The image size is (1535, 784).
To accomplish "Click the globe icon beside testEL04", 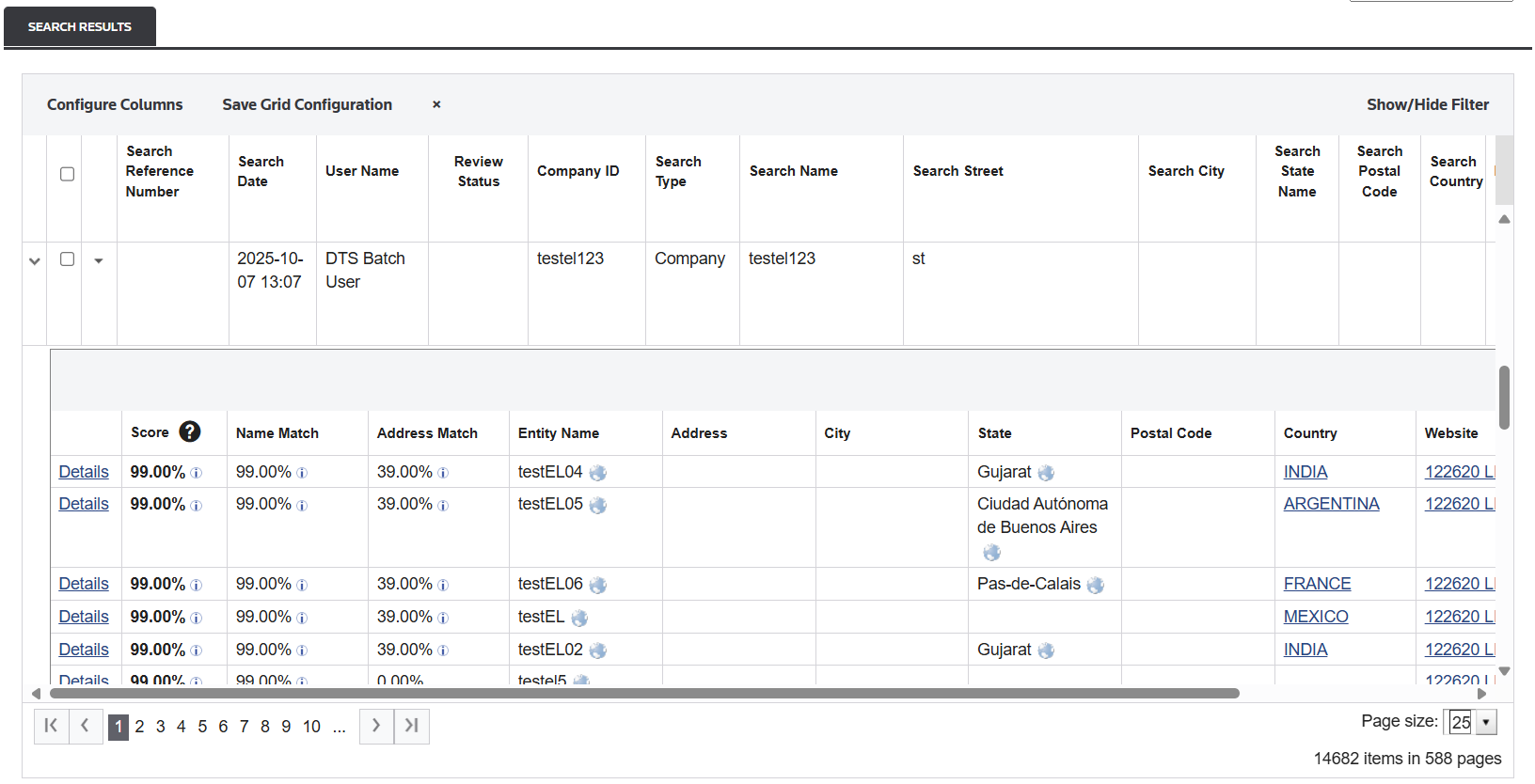I will 598,473.
